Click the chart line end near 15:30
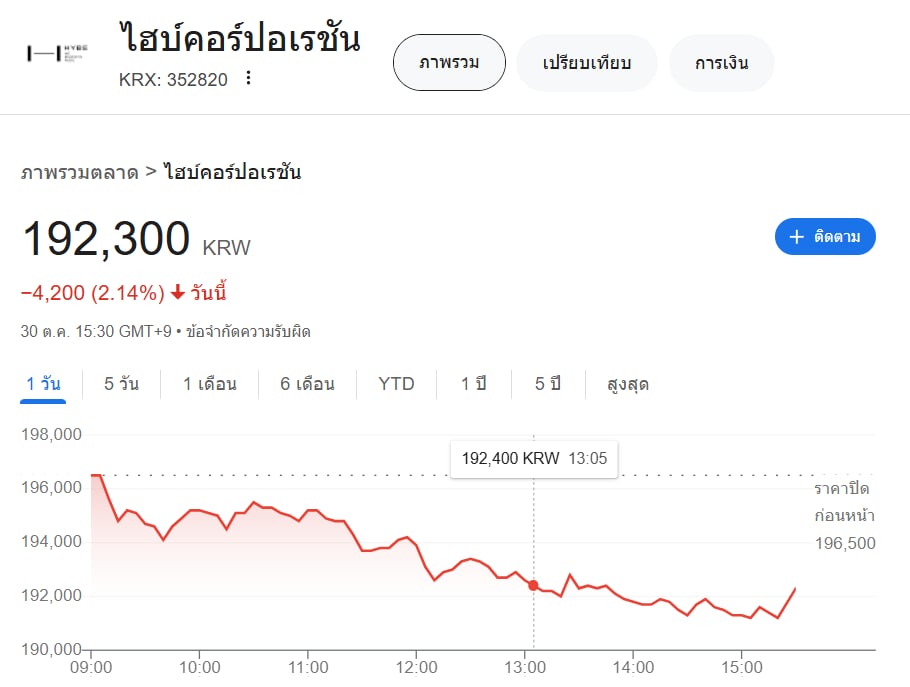 (795, 589)
